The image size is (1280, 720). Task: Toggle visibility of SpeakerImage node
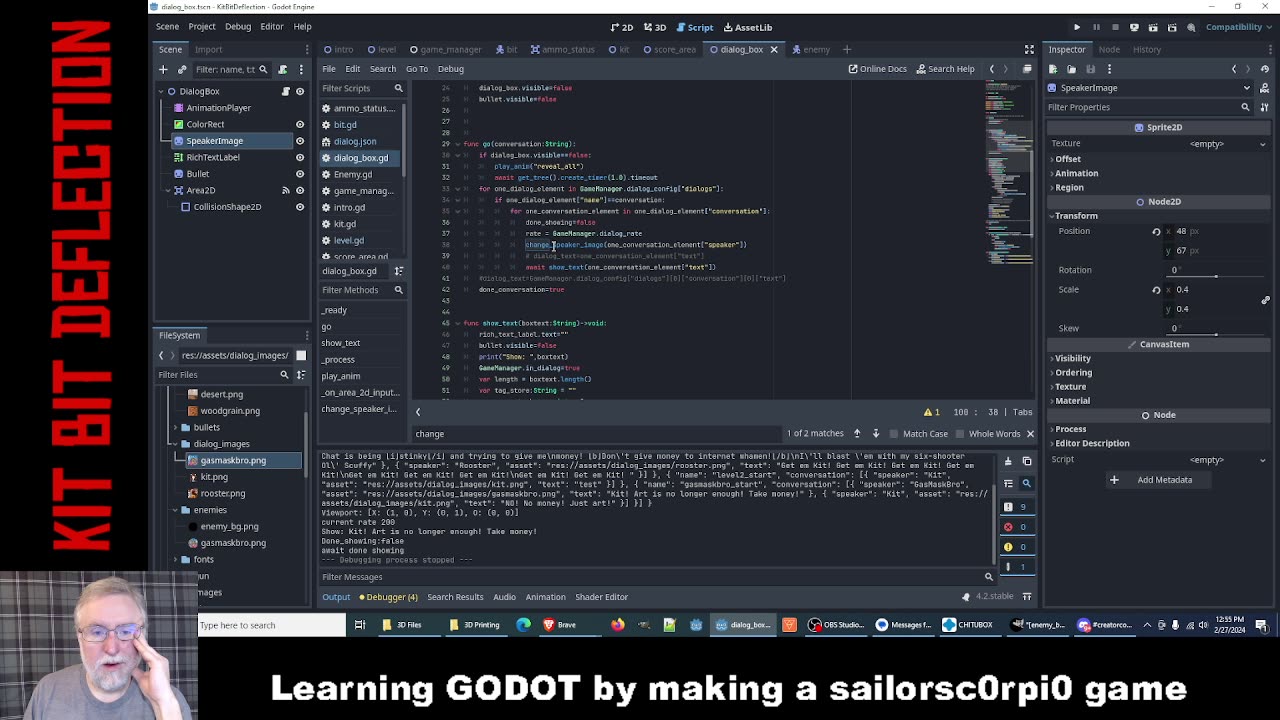point(299,141)
